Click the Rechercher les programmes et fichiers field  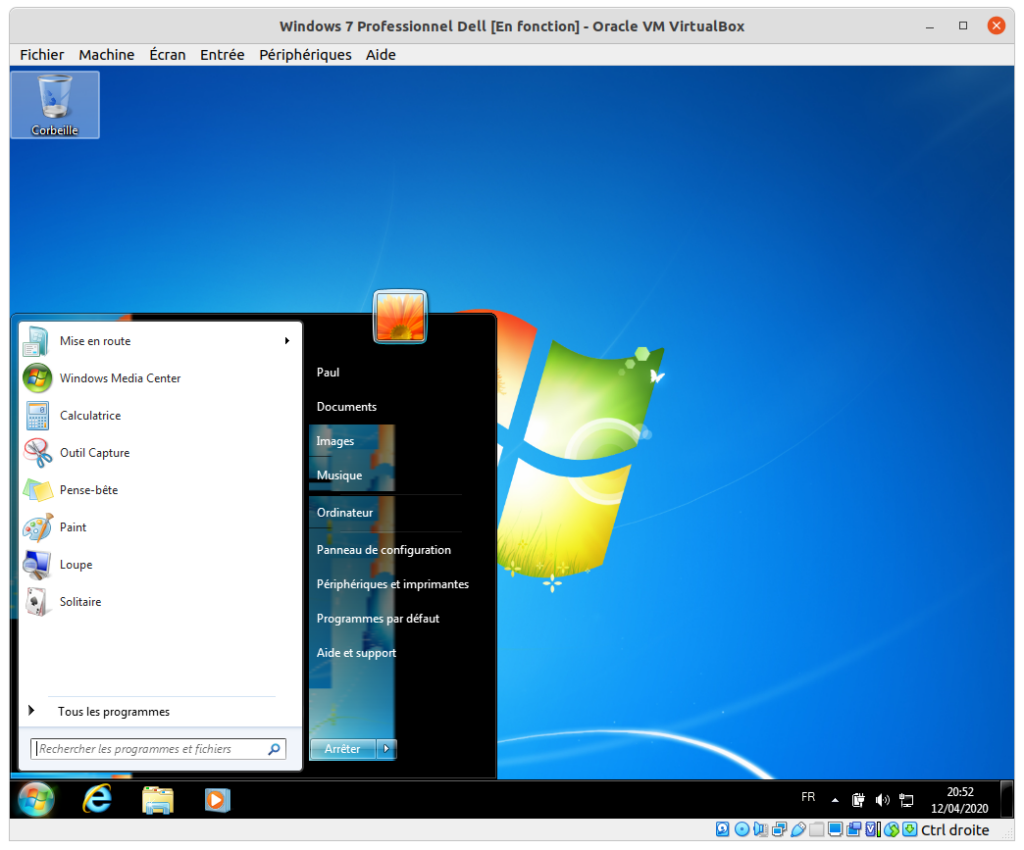[x=159, y=749]
